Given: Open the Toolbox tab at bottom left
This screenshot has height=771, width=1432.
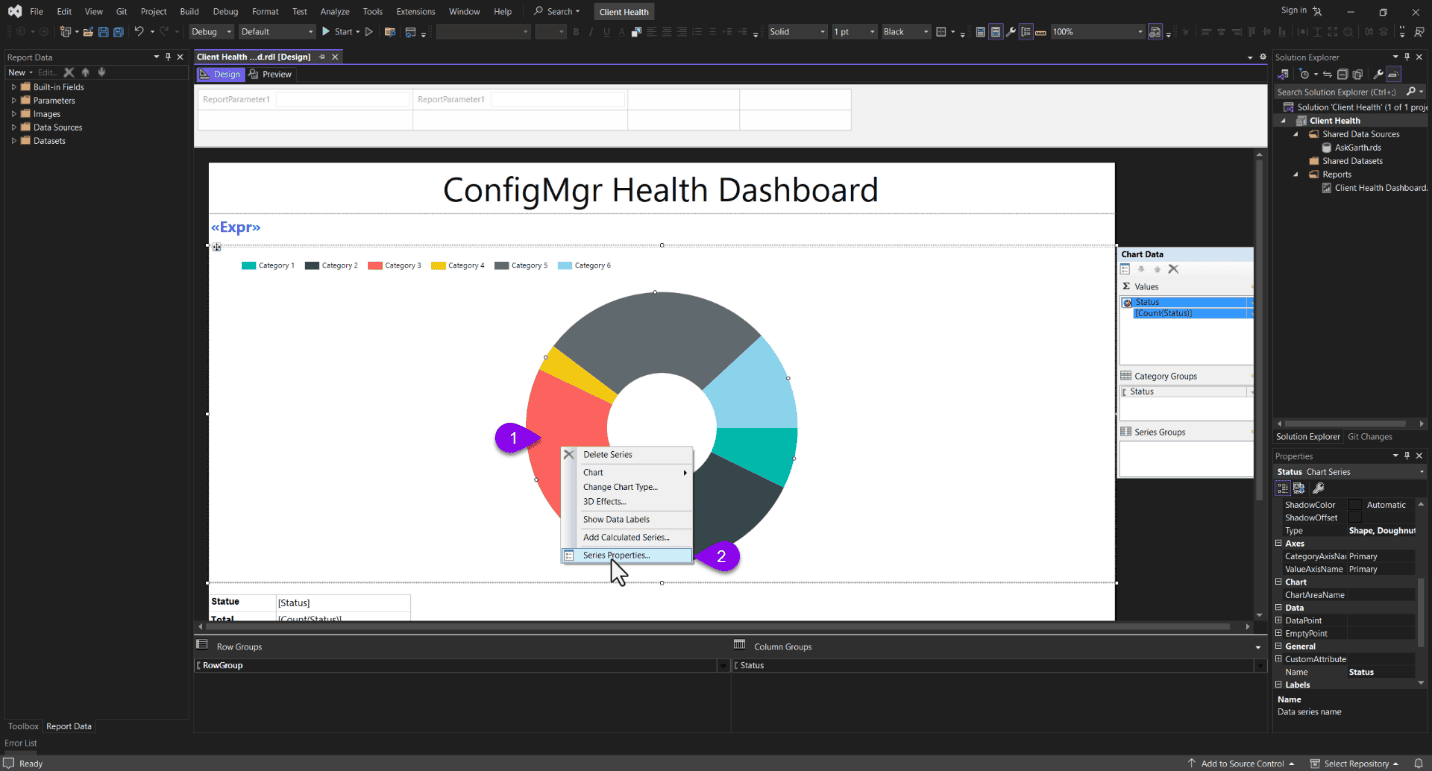Looking at the screenshot, I should click(23, 726).
